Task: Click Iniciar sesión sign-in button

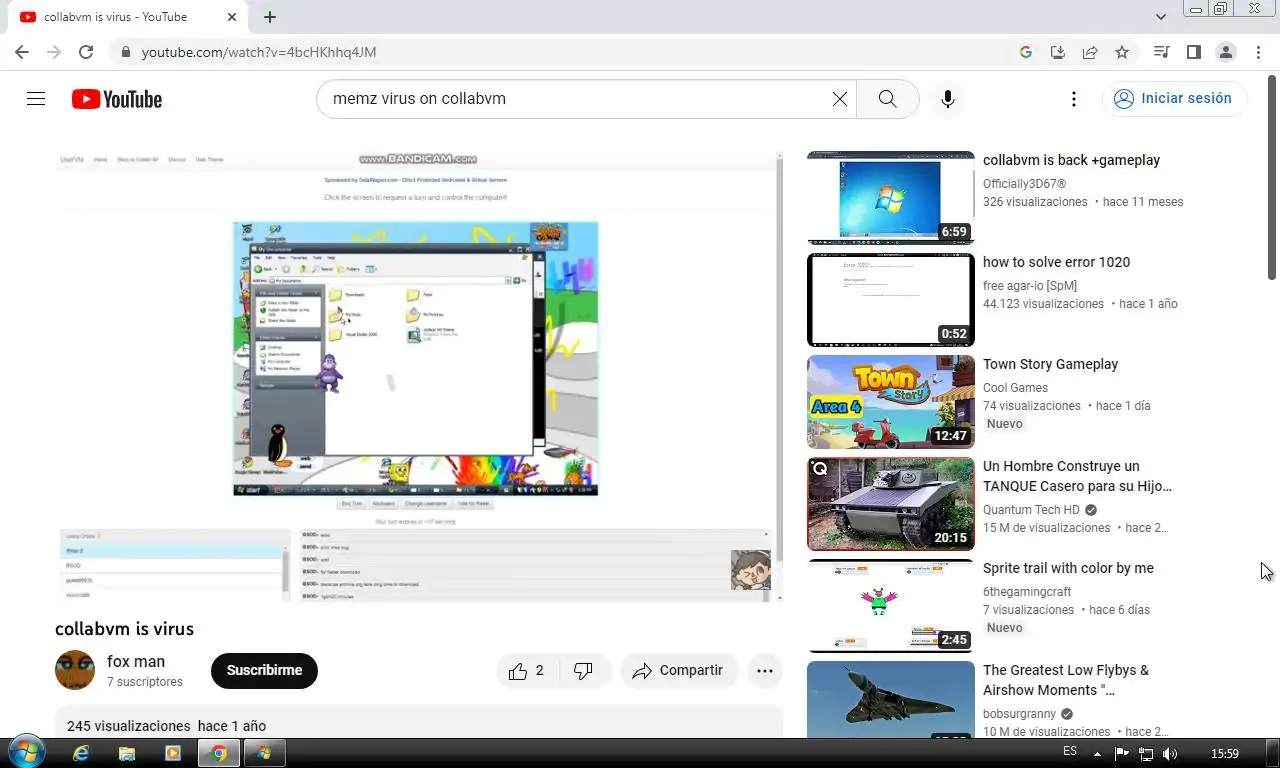Action: 1174,99
